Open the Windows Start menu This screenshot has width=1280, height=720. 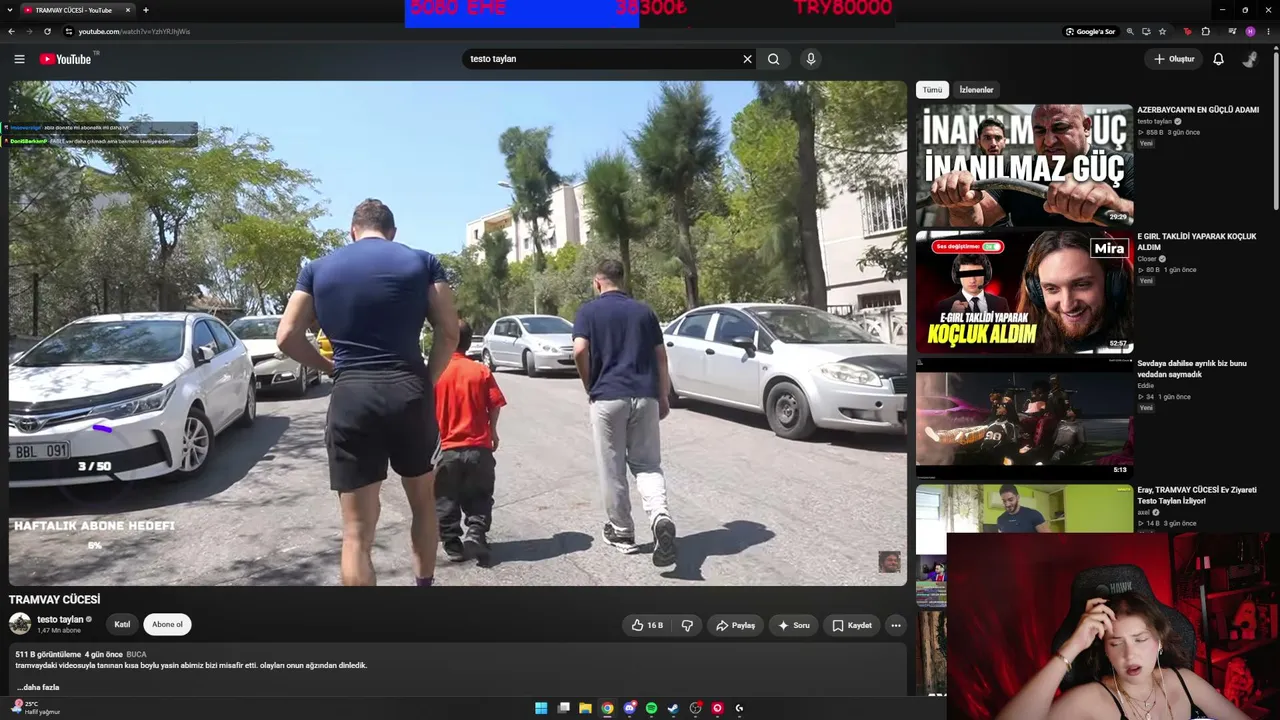(x=541, y=708)
